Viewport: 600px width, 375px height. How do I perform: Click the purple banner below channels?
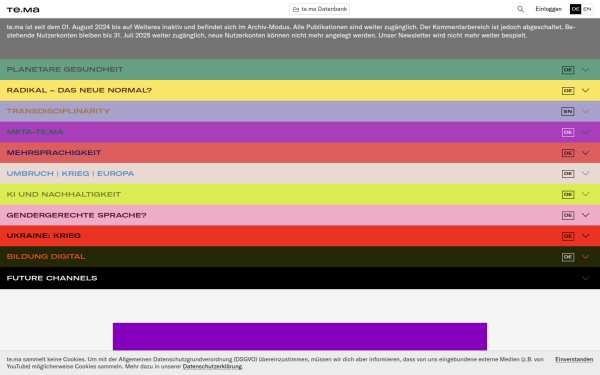300,336
